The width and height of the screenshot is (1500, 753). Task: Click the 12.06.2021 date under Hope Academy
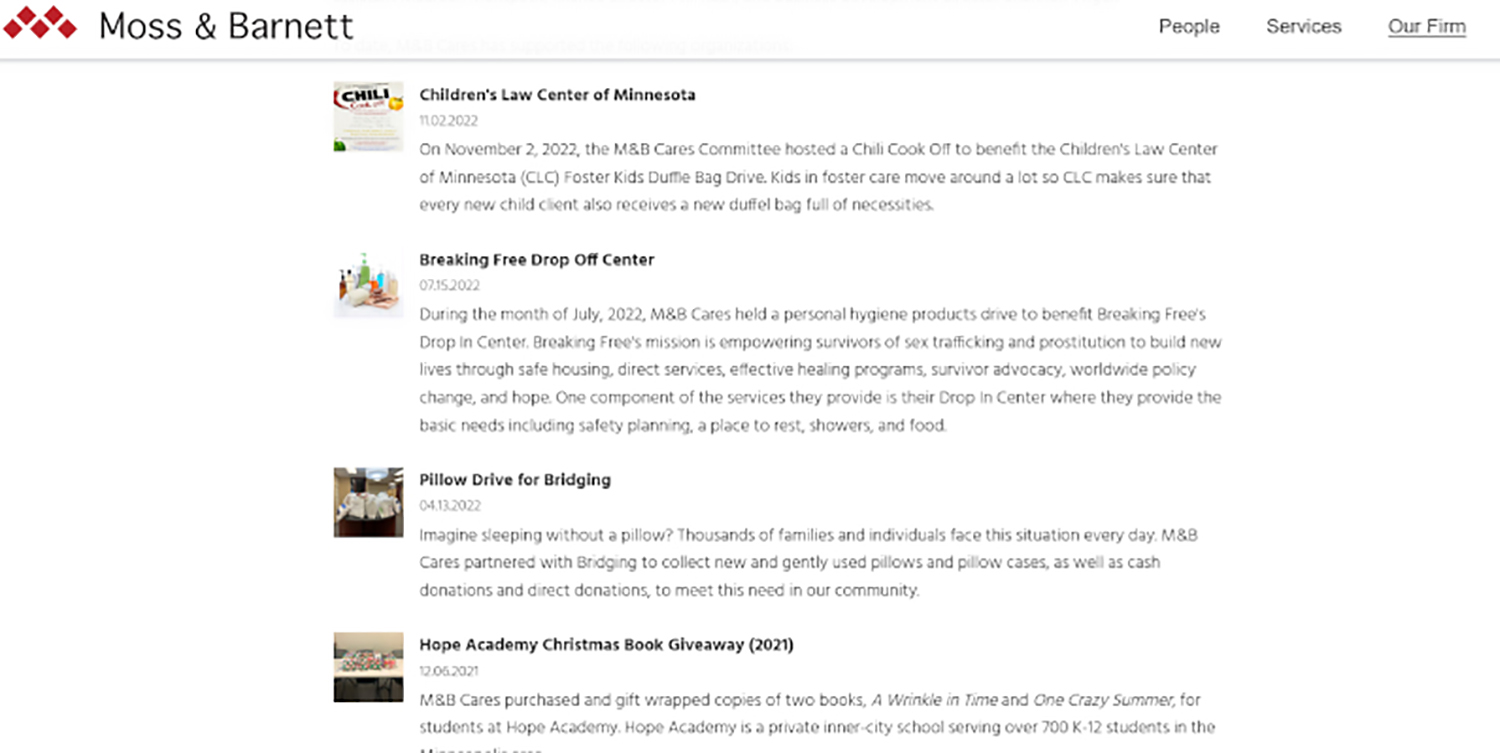(x=448, y=670)
